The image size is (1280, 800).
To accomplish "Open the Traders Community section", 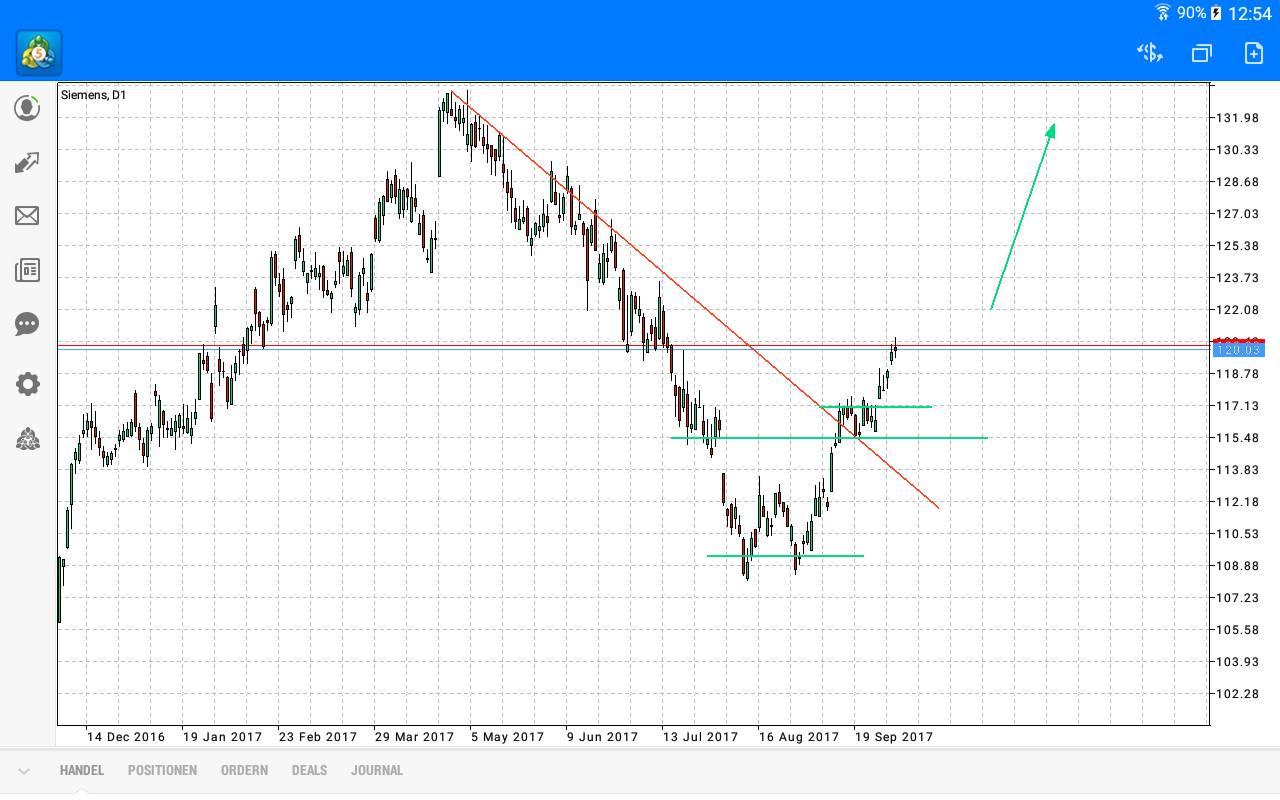I will coord(27,438).
